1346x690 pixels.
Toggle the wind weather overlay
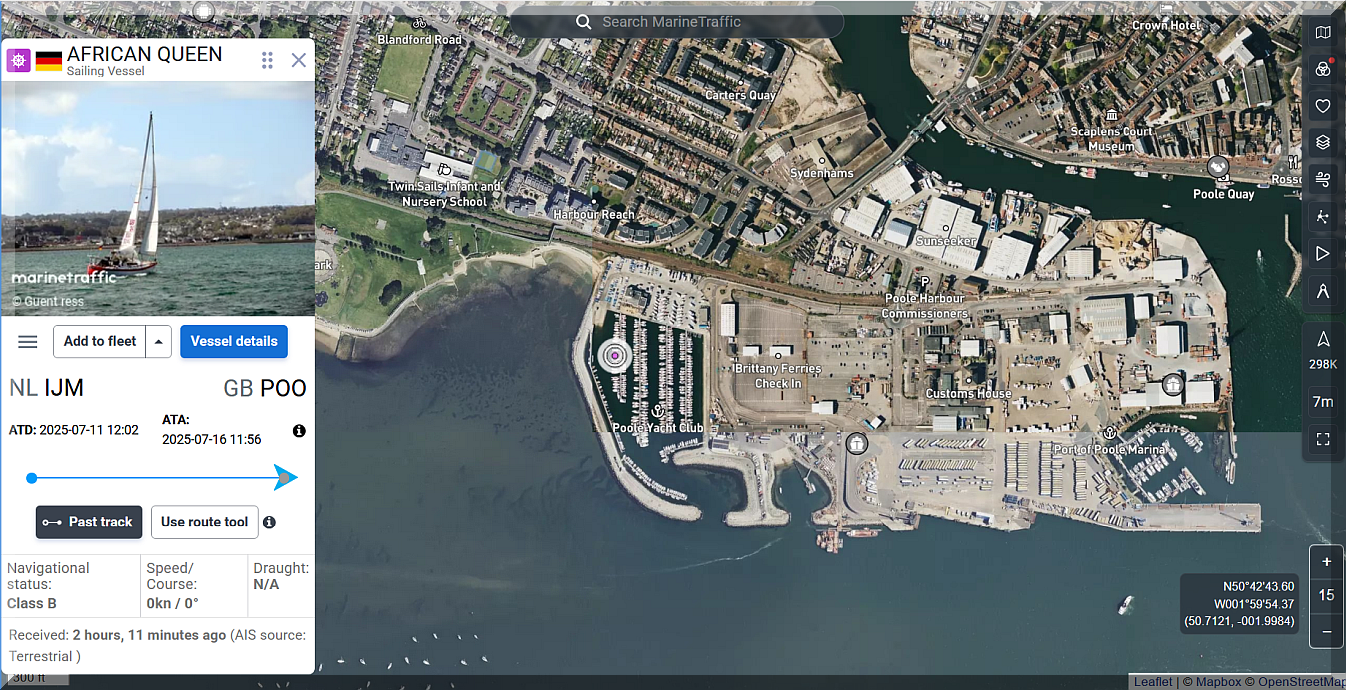[1322, 179]
